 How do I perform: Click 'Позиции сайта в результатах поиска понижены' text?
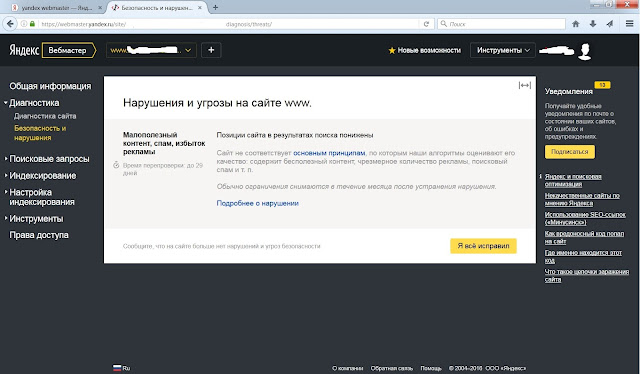(295, 135)
